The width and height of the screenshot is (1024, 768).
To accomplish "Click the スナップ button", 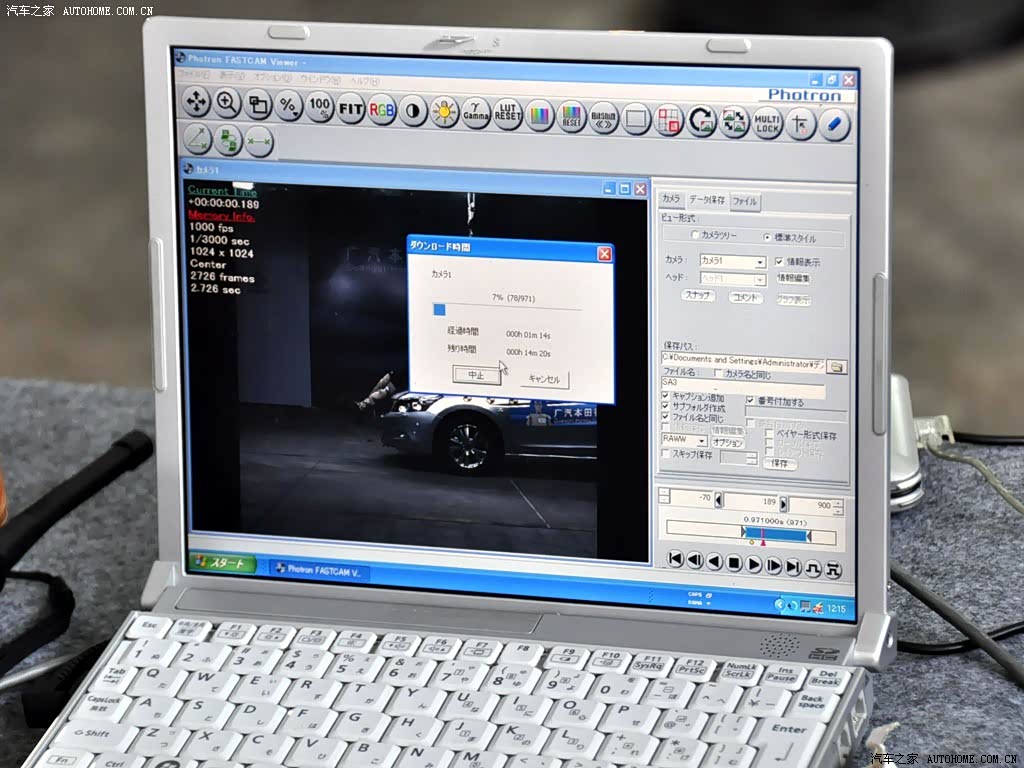I will pos(697,295).
